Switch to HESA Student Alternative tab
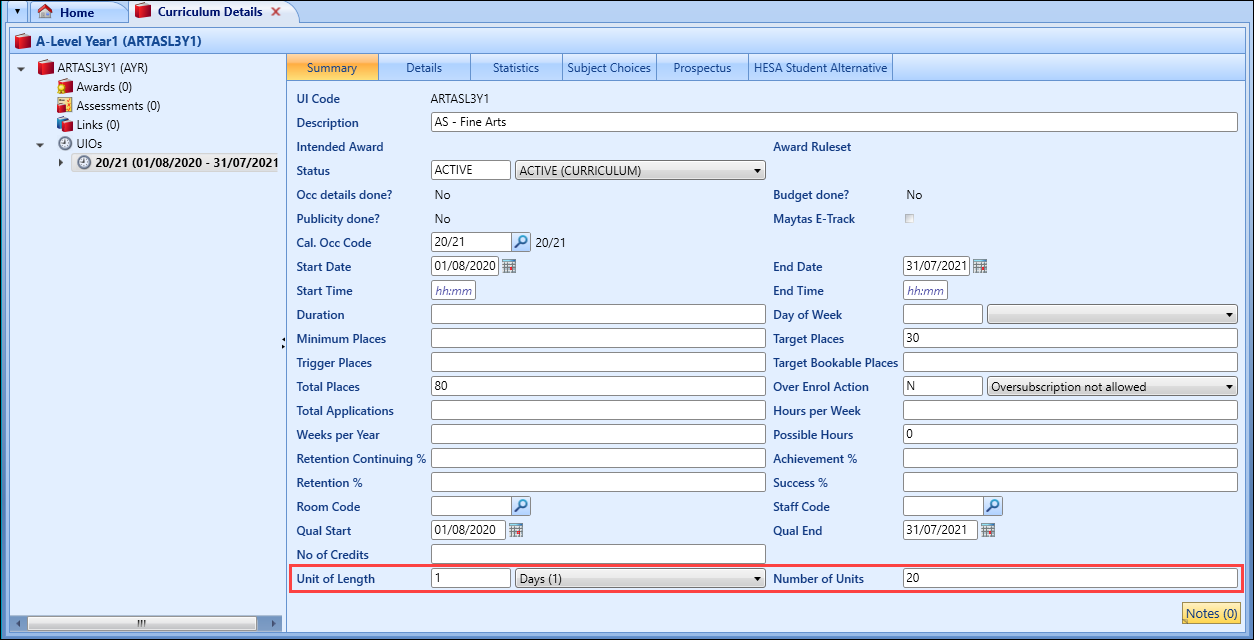Viewport: 1254px width, 640px height. (820, 68)
